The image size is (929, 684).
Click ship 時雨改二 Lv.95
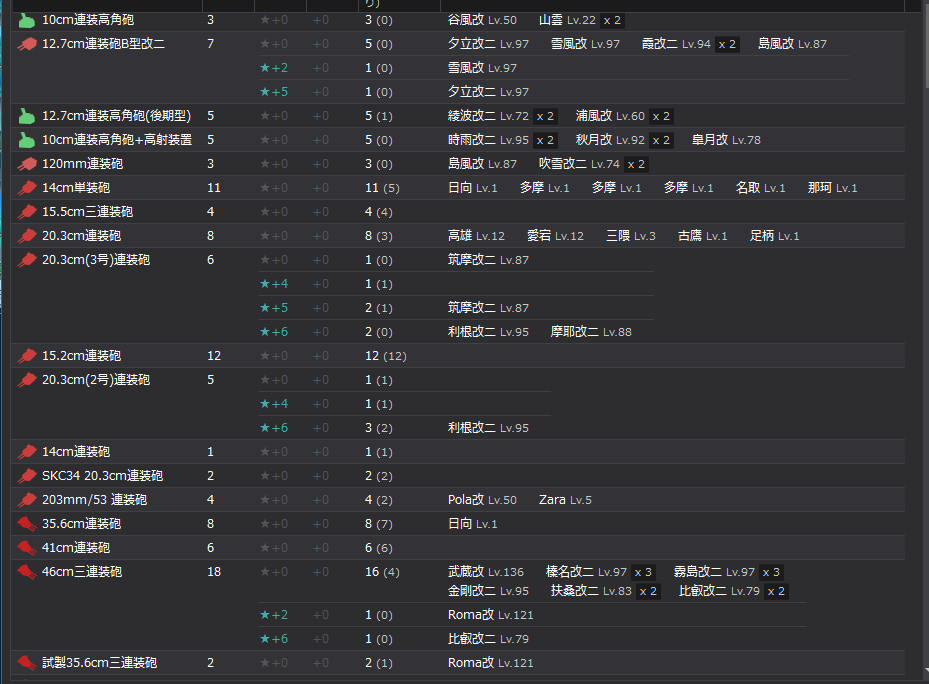tap(488, 140)
